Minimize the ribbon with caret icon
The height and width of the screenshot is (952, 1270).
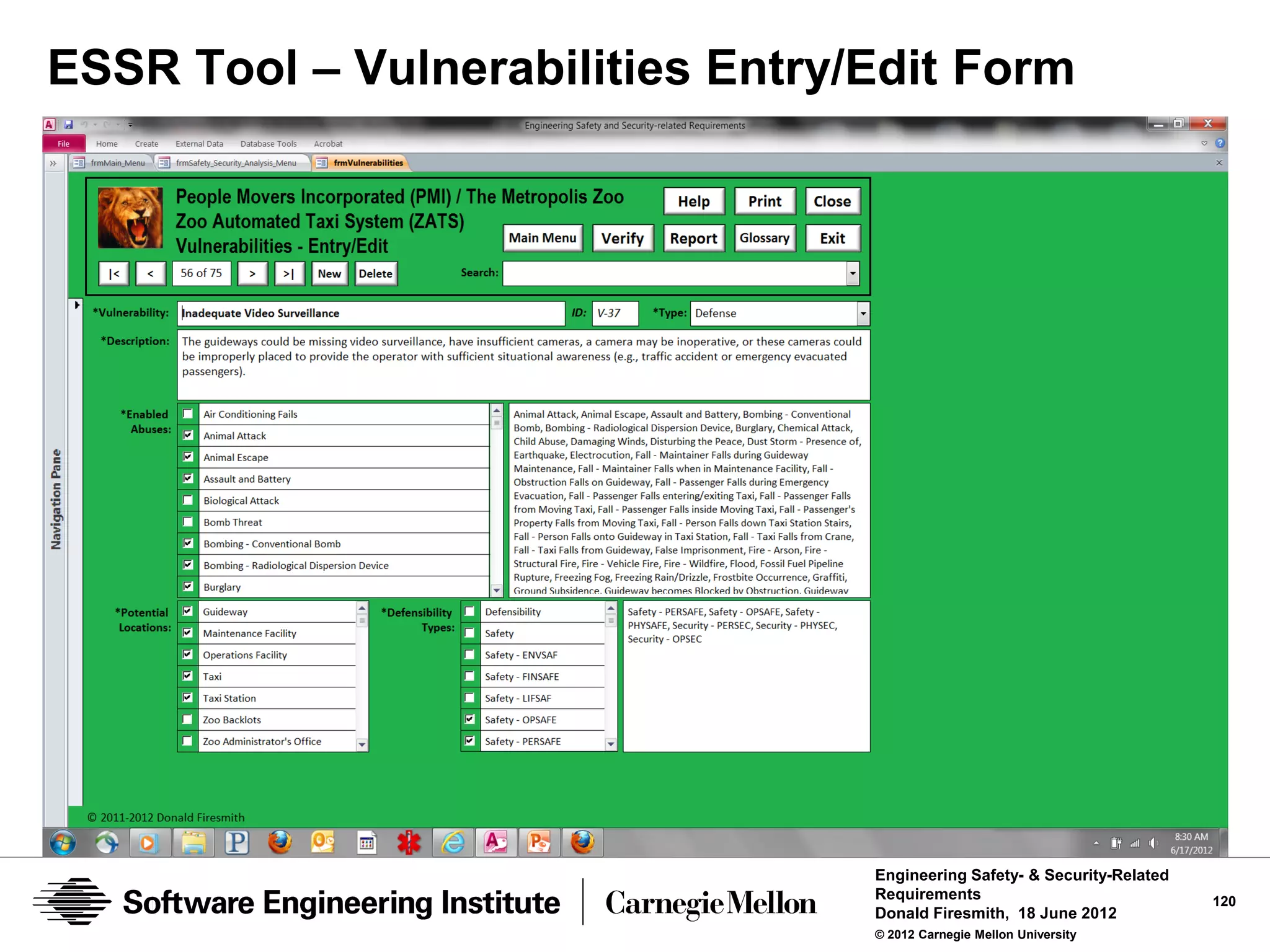[x=1204, y=143]
